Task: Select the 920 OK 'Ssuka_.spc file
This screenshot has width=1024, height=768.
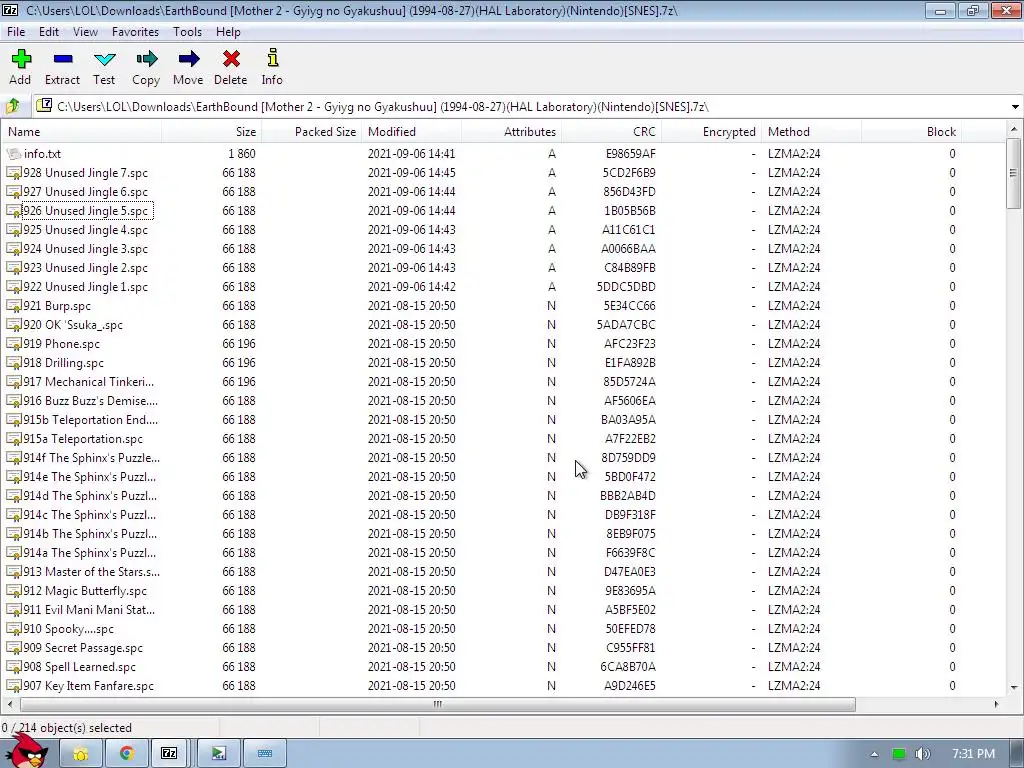Action: coord(73,325)
